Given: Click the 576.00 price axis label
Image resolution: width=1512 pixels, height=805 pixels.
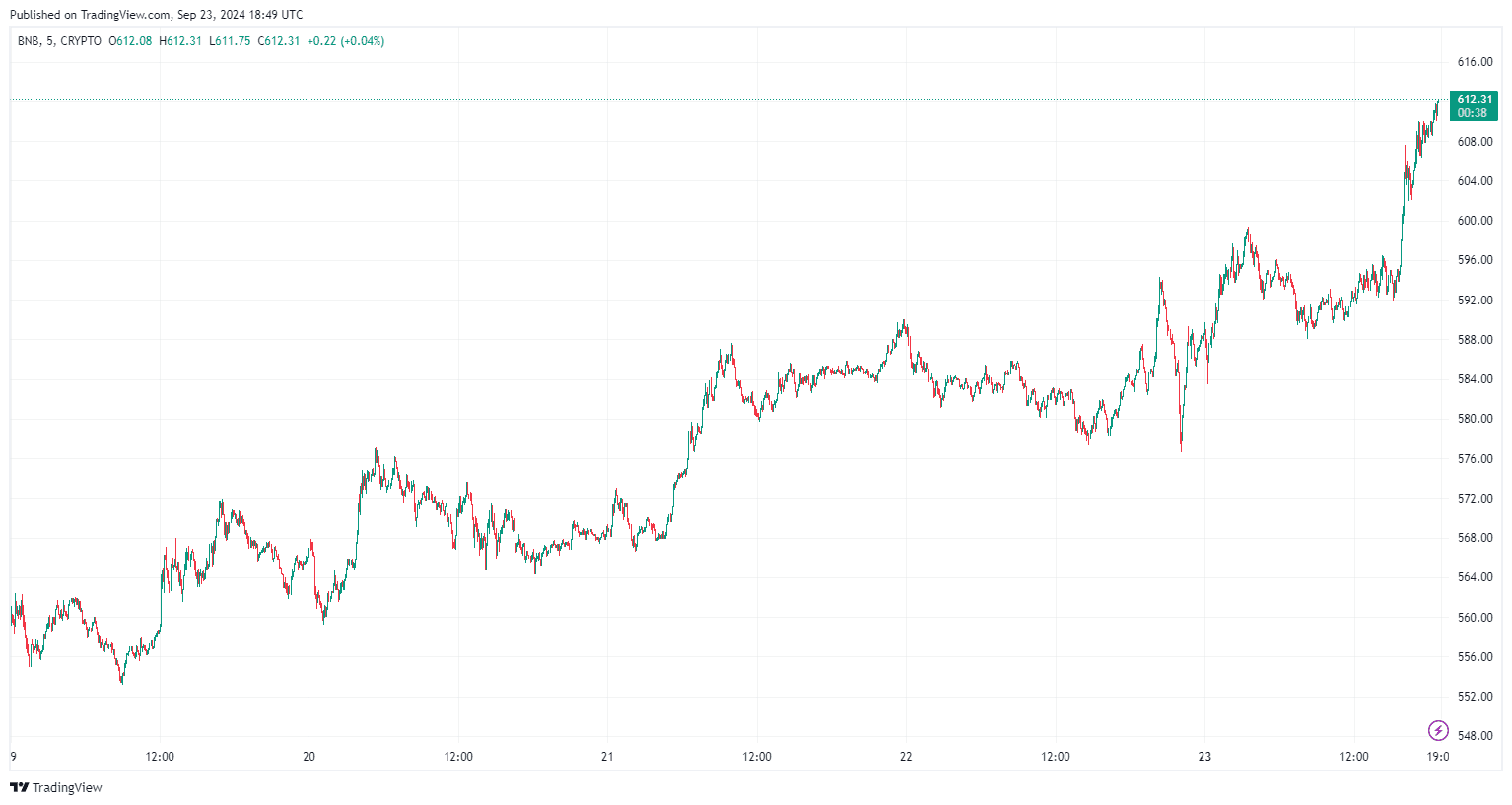Looking at the screenshot, I should 1475,459.
